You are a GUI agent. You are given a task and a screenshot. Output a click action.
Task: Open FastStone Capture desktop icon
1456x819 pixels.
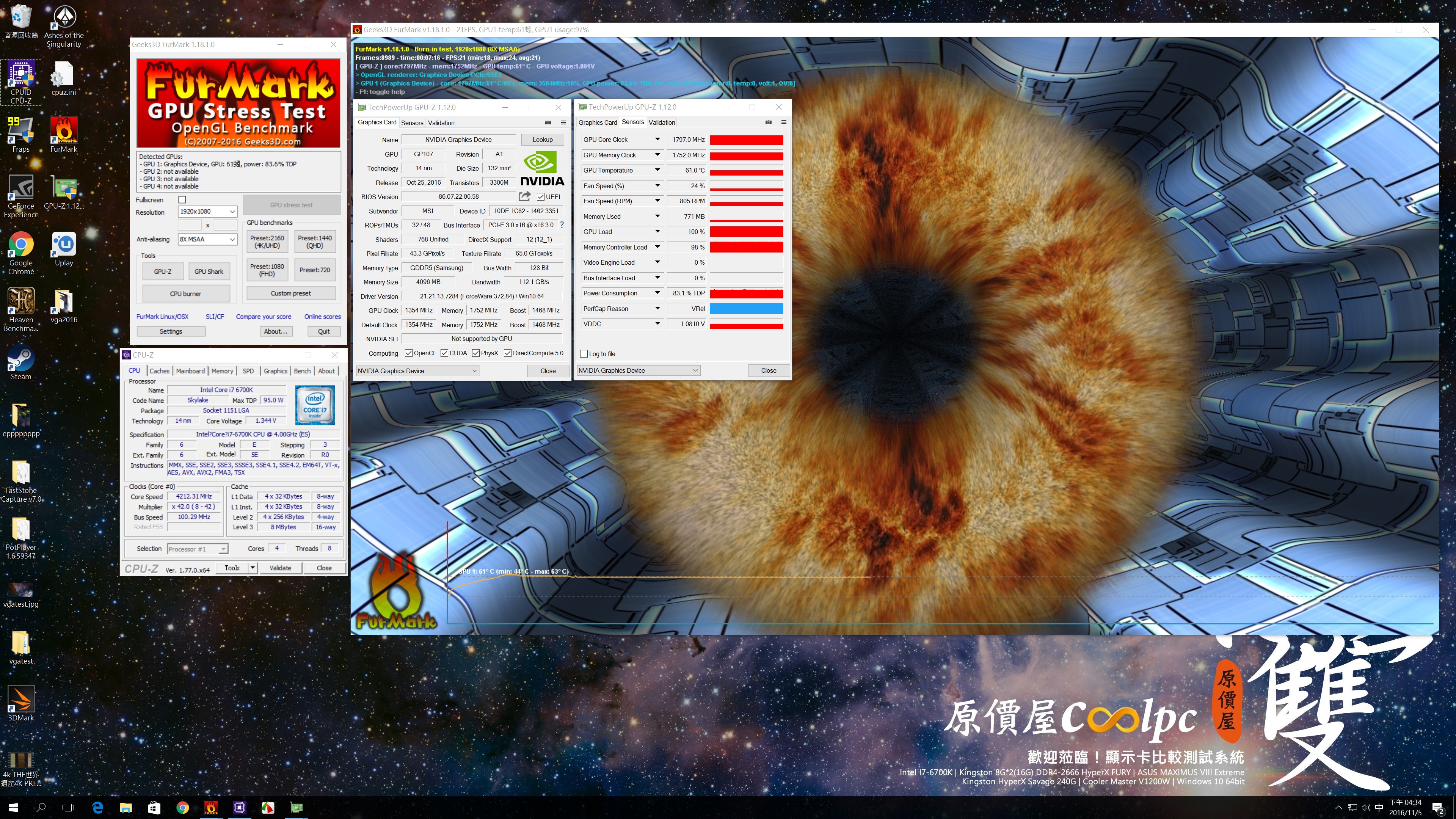(21, 481)
